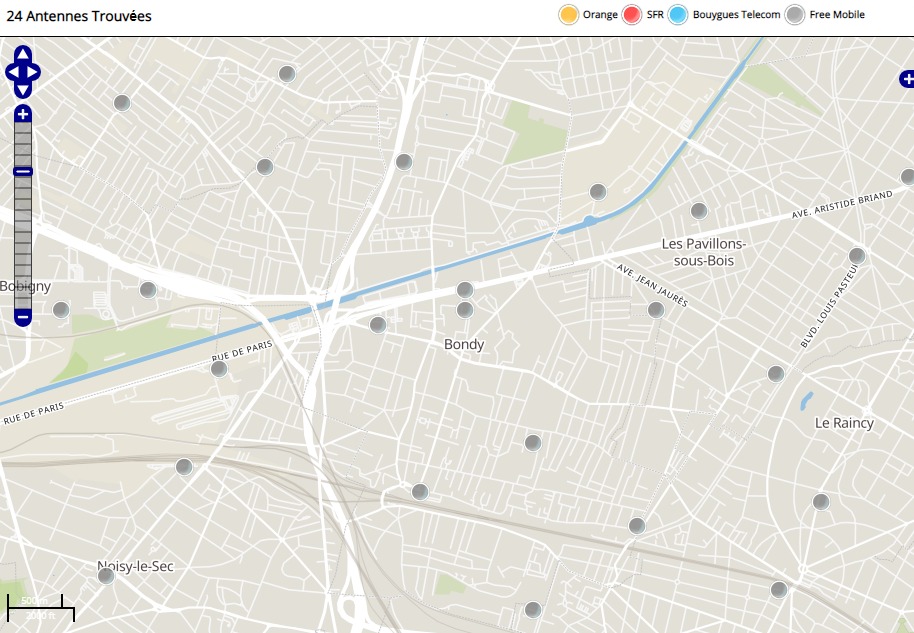Viewport: 914px width, 633px height.
Task: Pan the map left with arrow
Action: pyautogui.click(x=11, y=72)
